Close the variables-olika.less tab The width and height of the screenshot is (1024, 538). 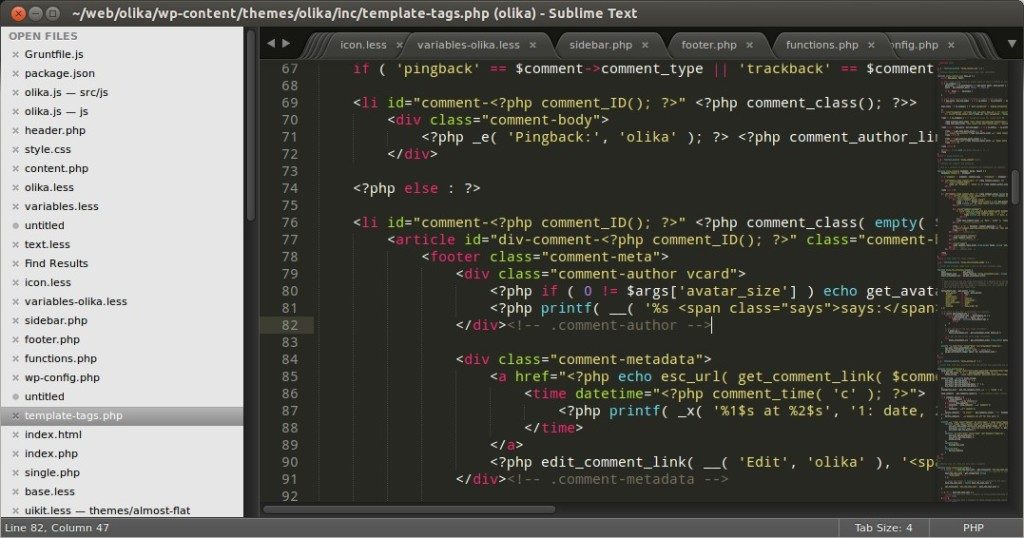coord(533,45)
